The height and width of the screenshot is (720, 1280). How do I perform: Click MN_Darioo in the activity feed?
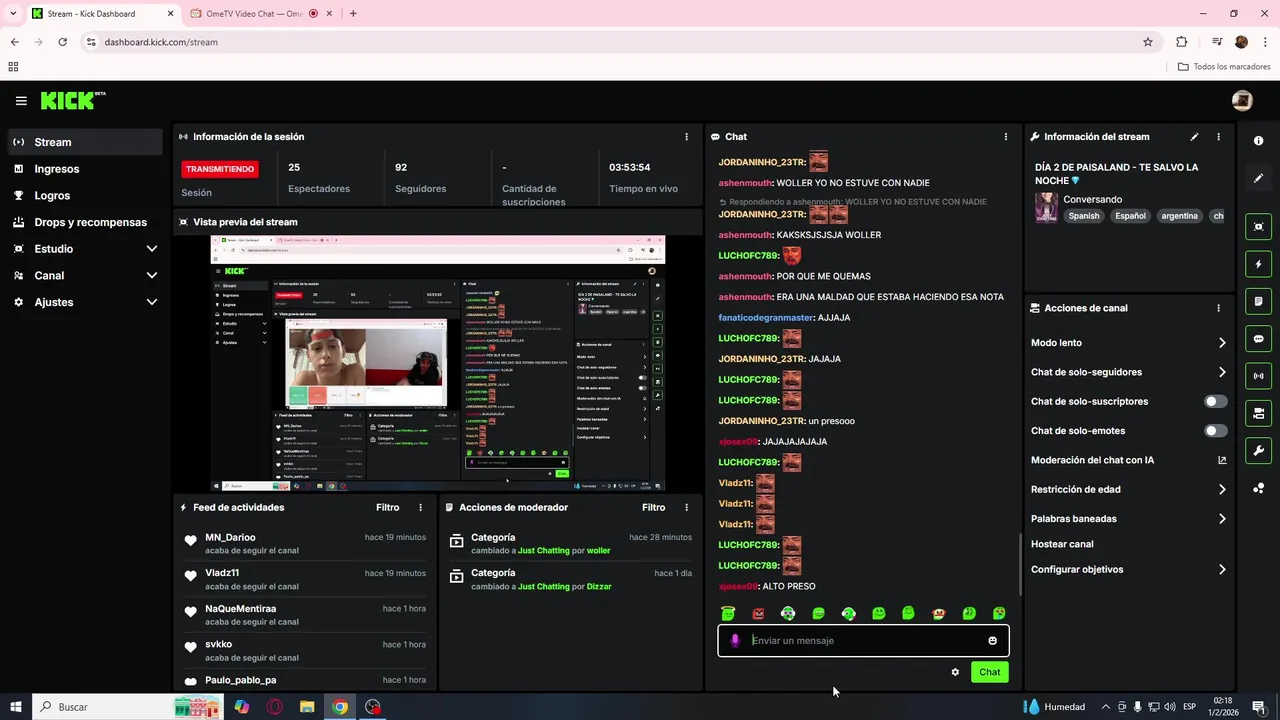(x=230, y=537)
